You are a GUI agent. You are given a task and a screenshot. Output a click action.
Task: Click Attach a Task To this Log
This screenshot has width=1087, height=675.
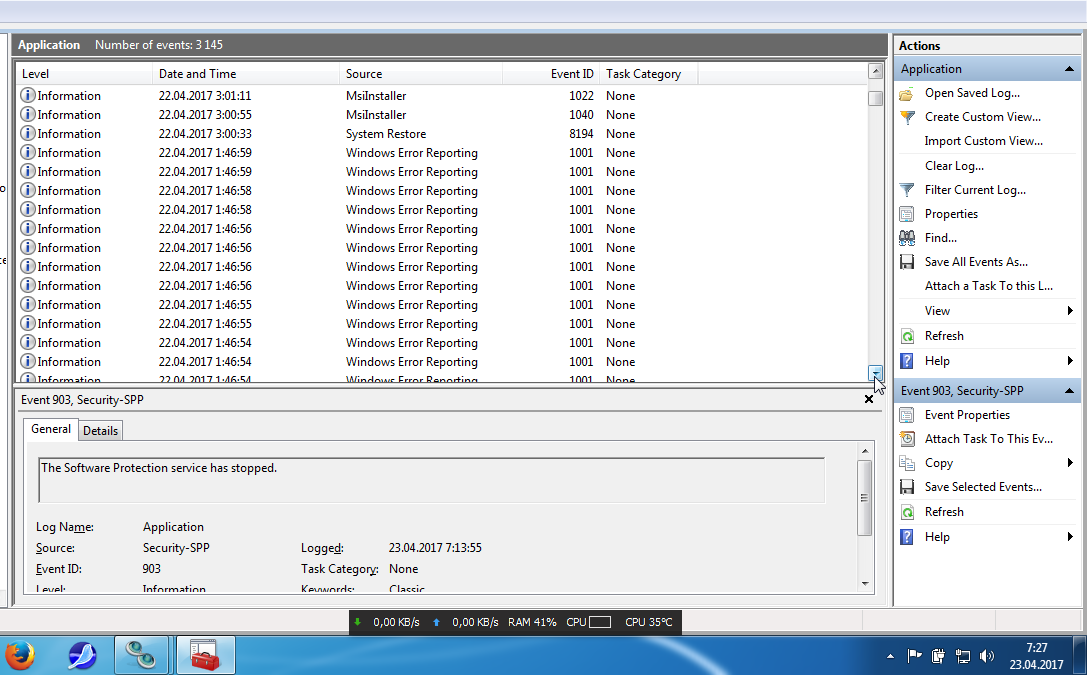tap(989, 286)
